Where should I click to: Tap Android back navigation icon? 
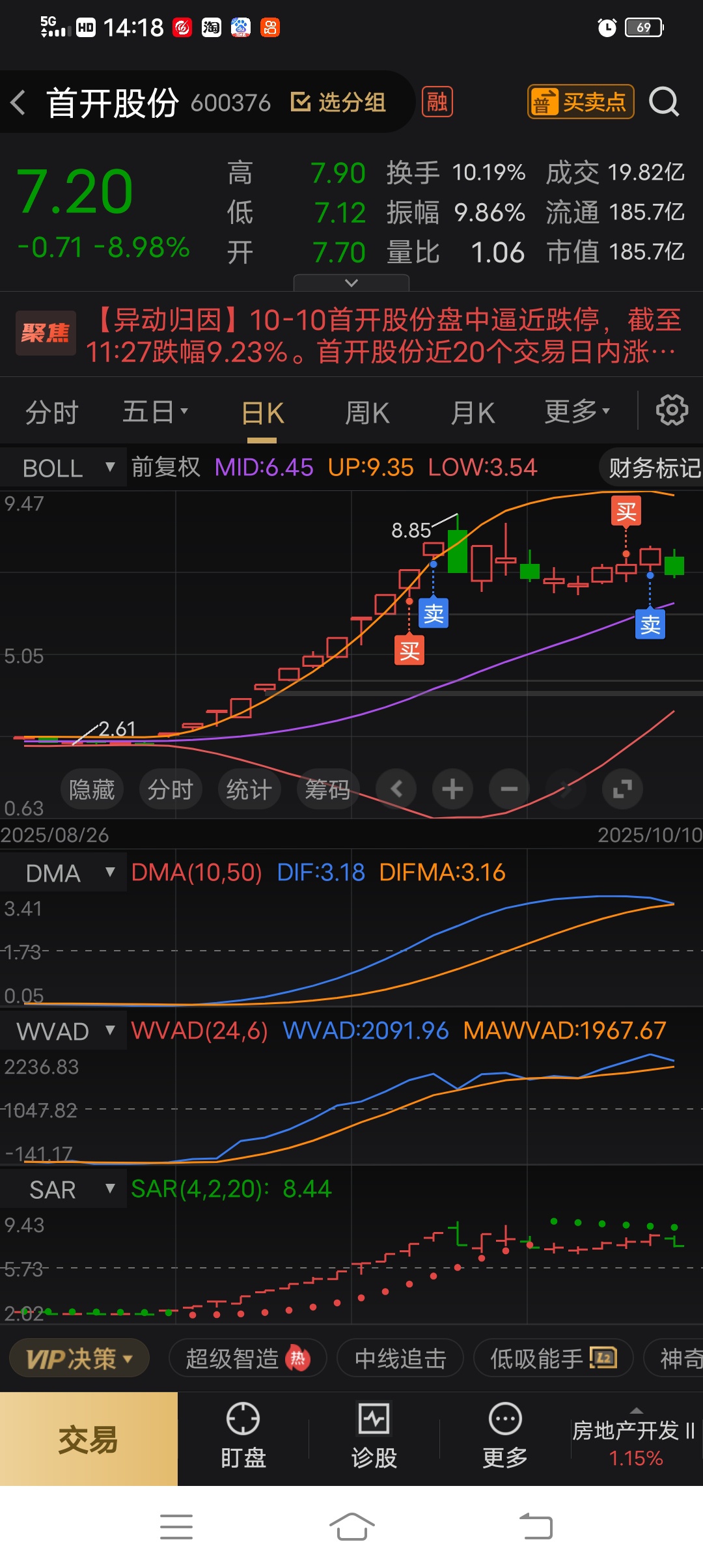point(536,1526)
